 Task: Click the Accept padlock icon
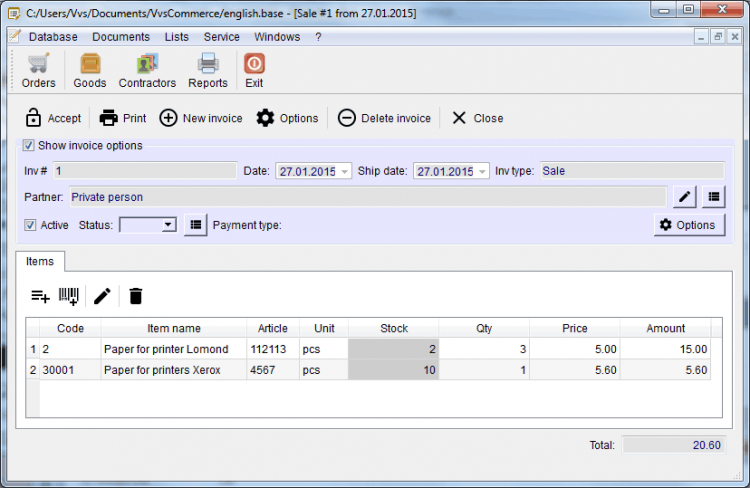[33, 118]
